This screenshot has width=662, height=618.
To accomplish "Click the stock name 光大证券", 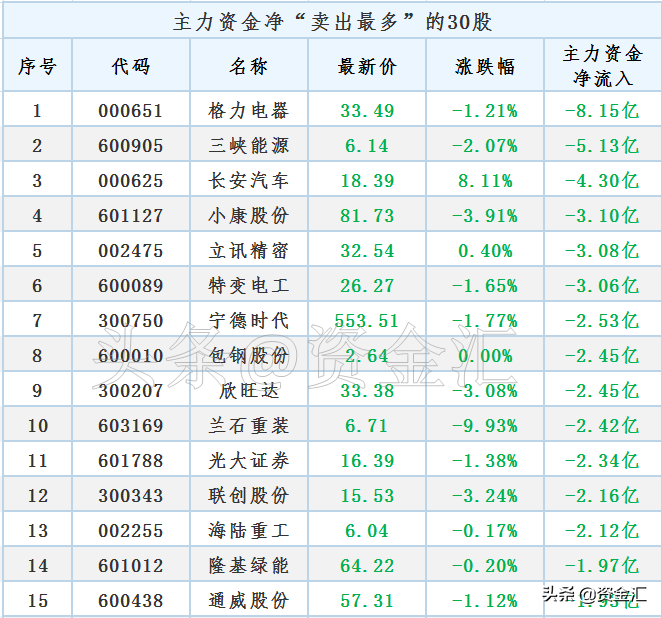I will coord(249,461).
